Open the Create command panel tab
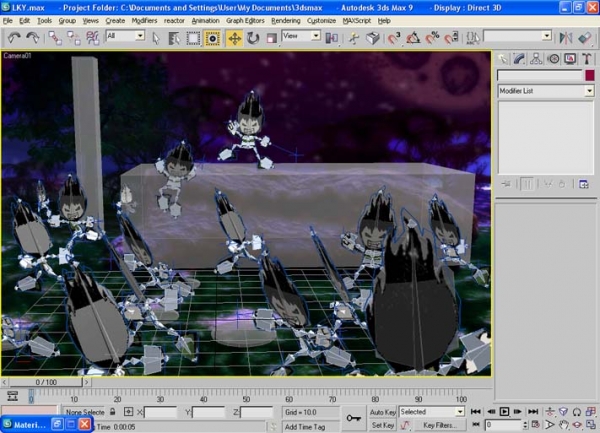This screenshot has width=600, height=433. pyautogui.click(x=502, y=59)
